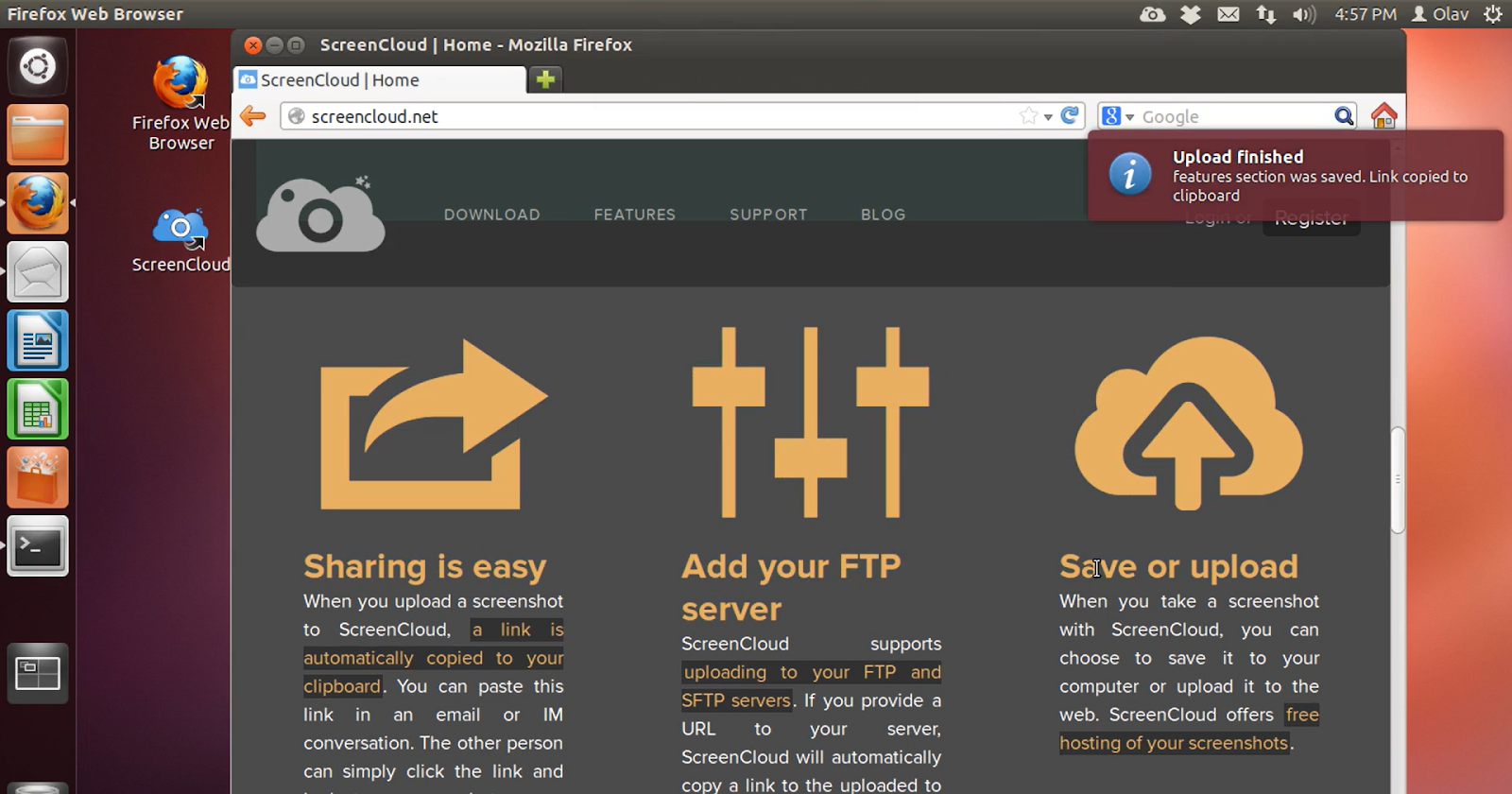Open the sound volume indicator
The height and width of the screenshot is (794, 1512).
[1304, 14]
